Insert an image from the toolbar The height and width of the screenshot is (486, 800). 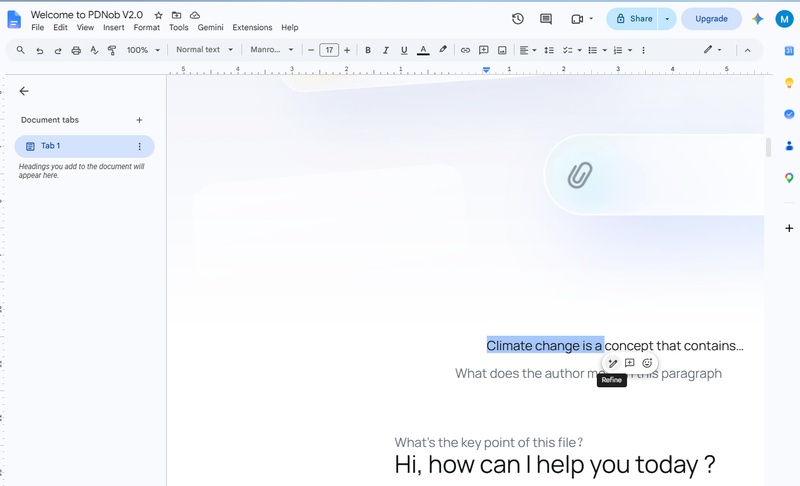click(x=502, y=50)
